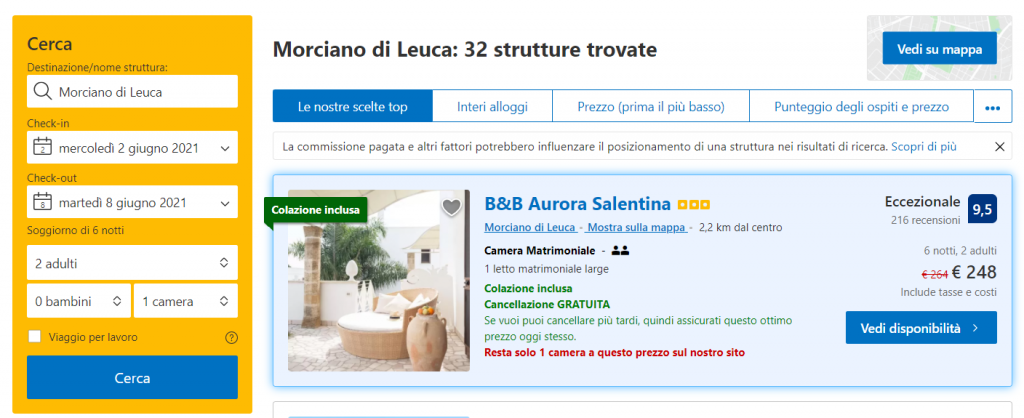Dismiss the commission notice with the X
This screenshot has height=418, width=1024.
coord(999,147)
